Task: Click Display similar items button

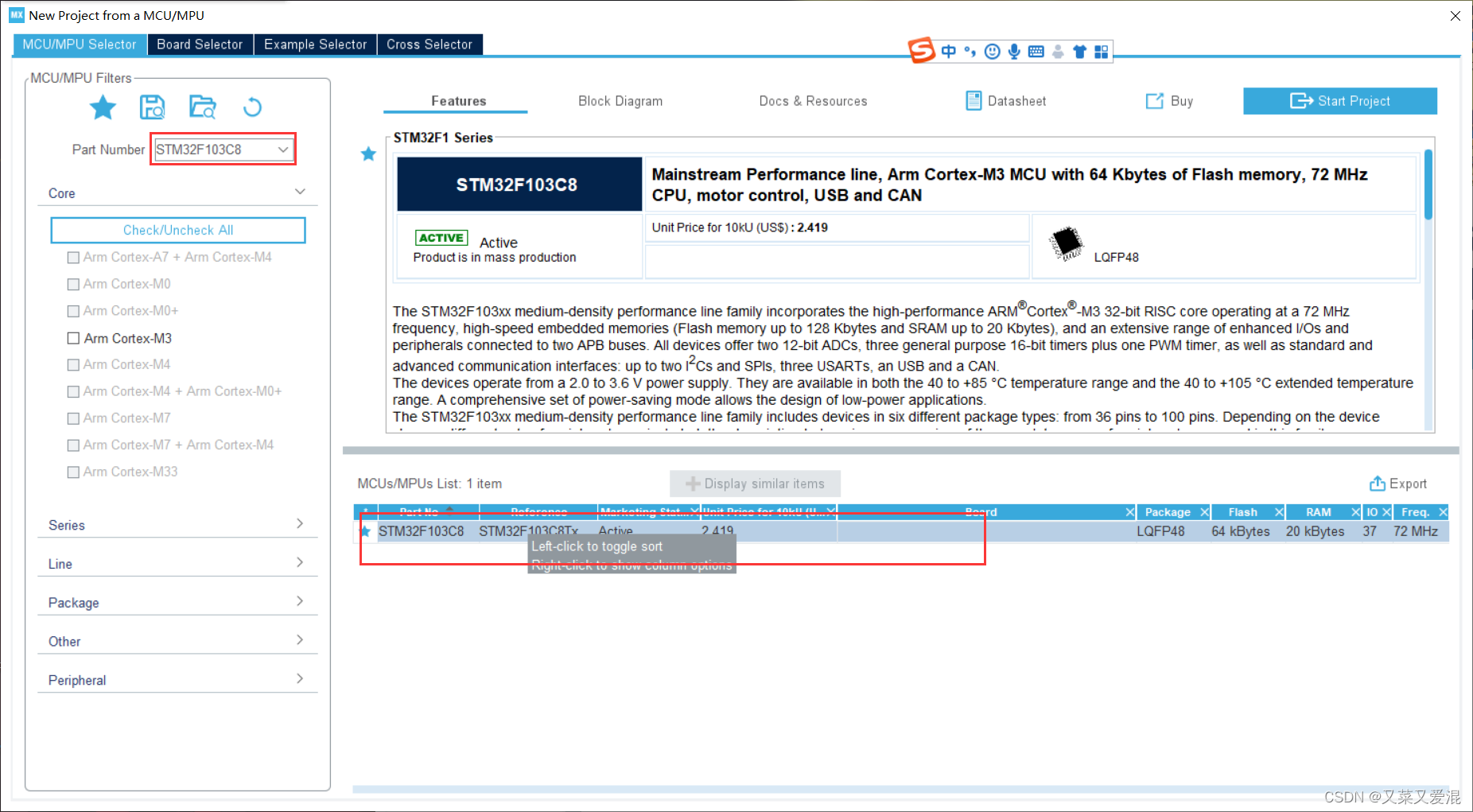Action: [x=756, y=484]
